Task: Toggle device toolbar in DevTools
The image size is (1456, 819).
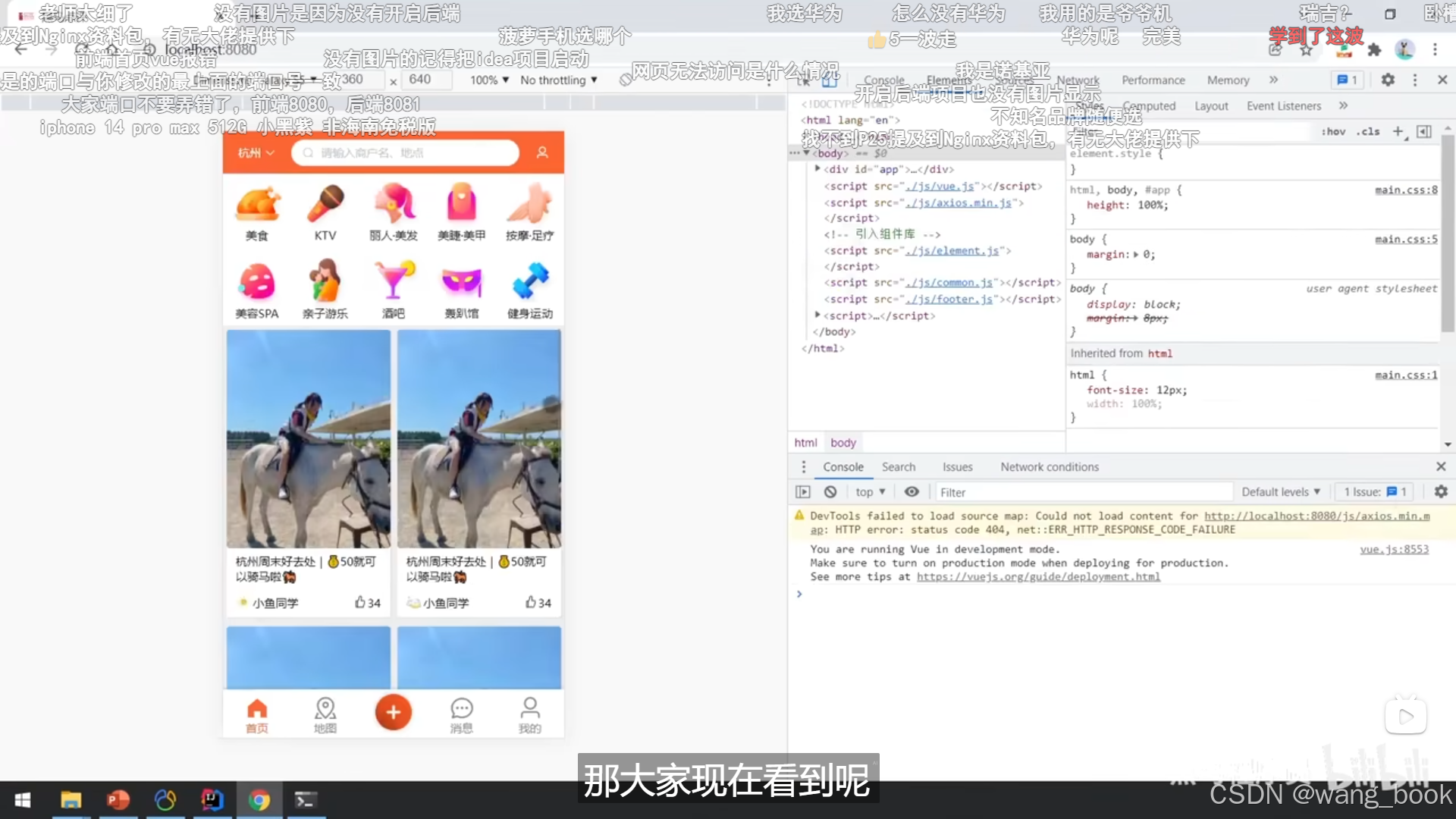Action: coord(829,80)
